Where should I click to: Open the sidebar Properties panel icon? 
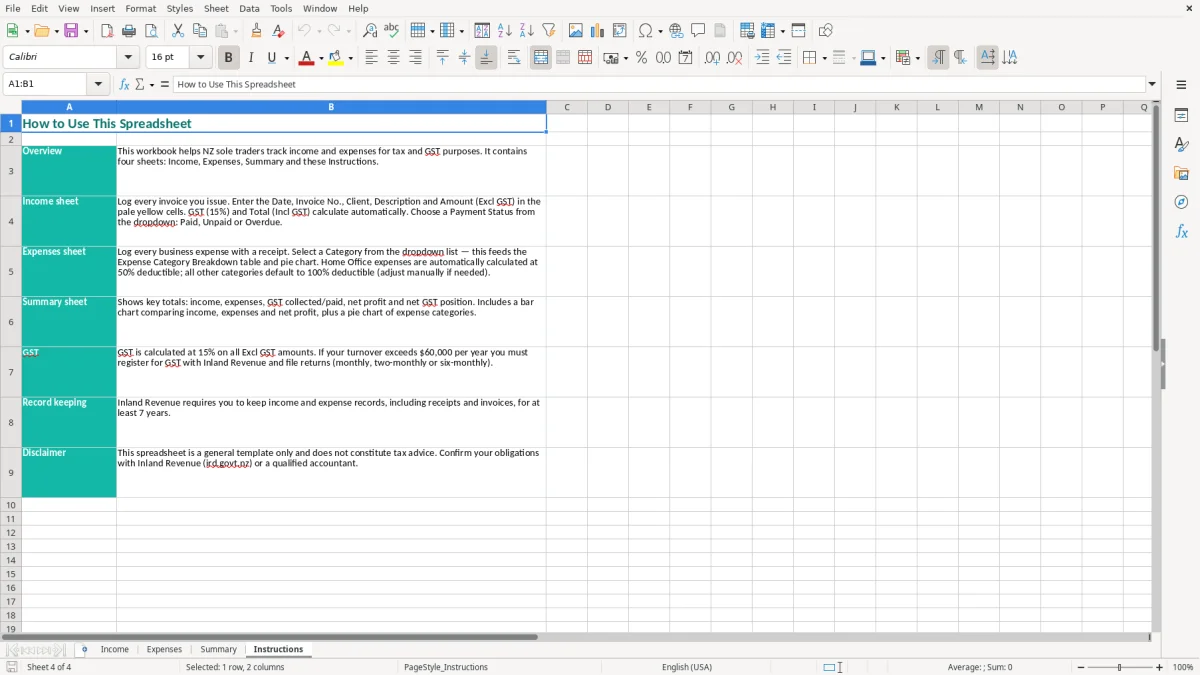pyautogui.click(x=1181, y=116)
